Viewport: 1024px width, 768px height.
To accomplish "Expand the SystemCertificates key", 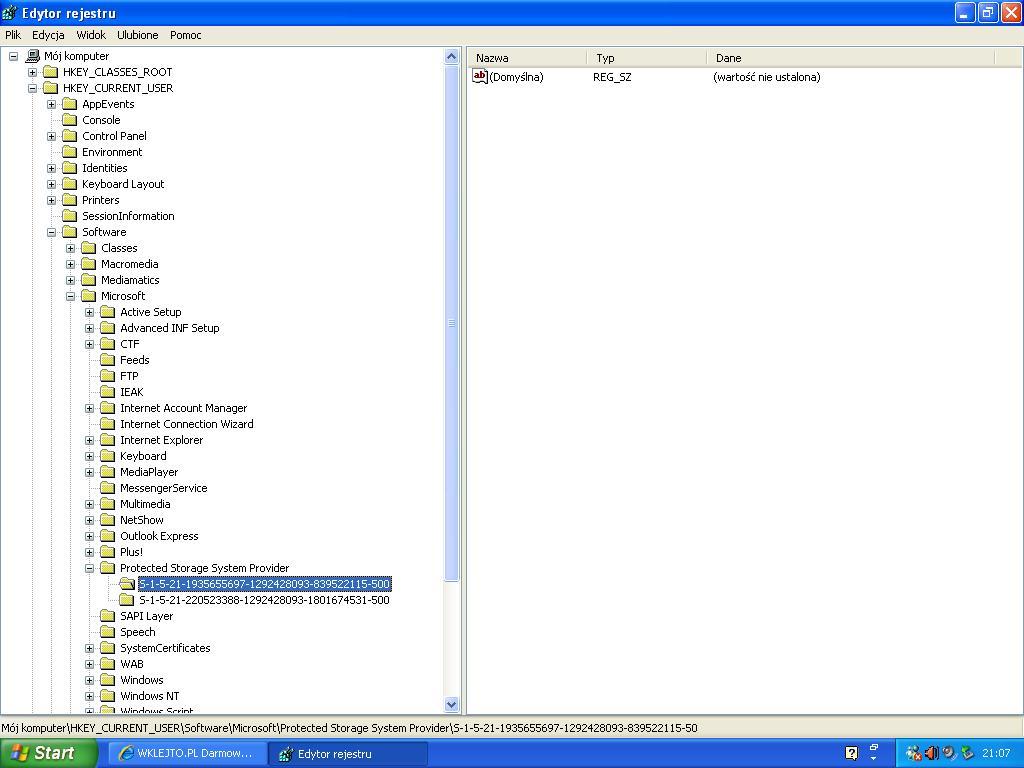I will tap(89, 648).
